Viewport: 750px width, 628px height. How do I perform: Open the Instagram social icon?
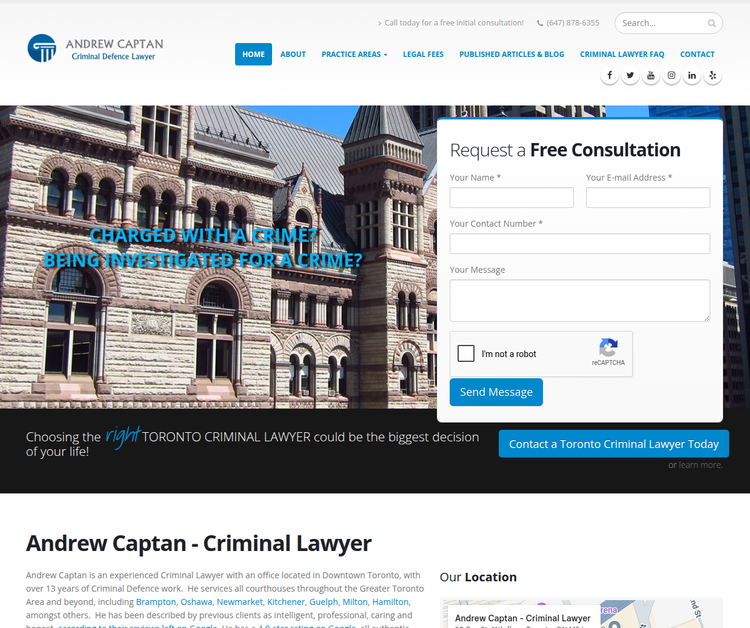pos(671,76)
